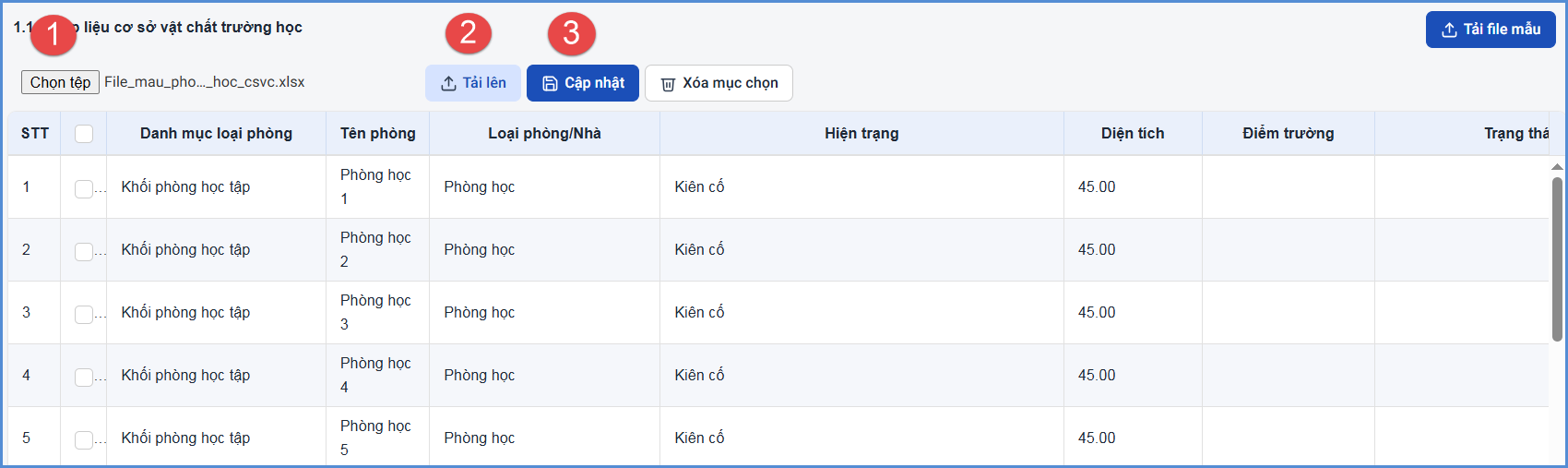Click the Diện tích column header

click(1133, 134)
